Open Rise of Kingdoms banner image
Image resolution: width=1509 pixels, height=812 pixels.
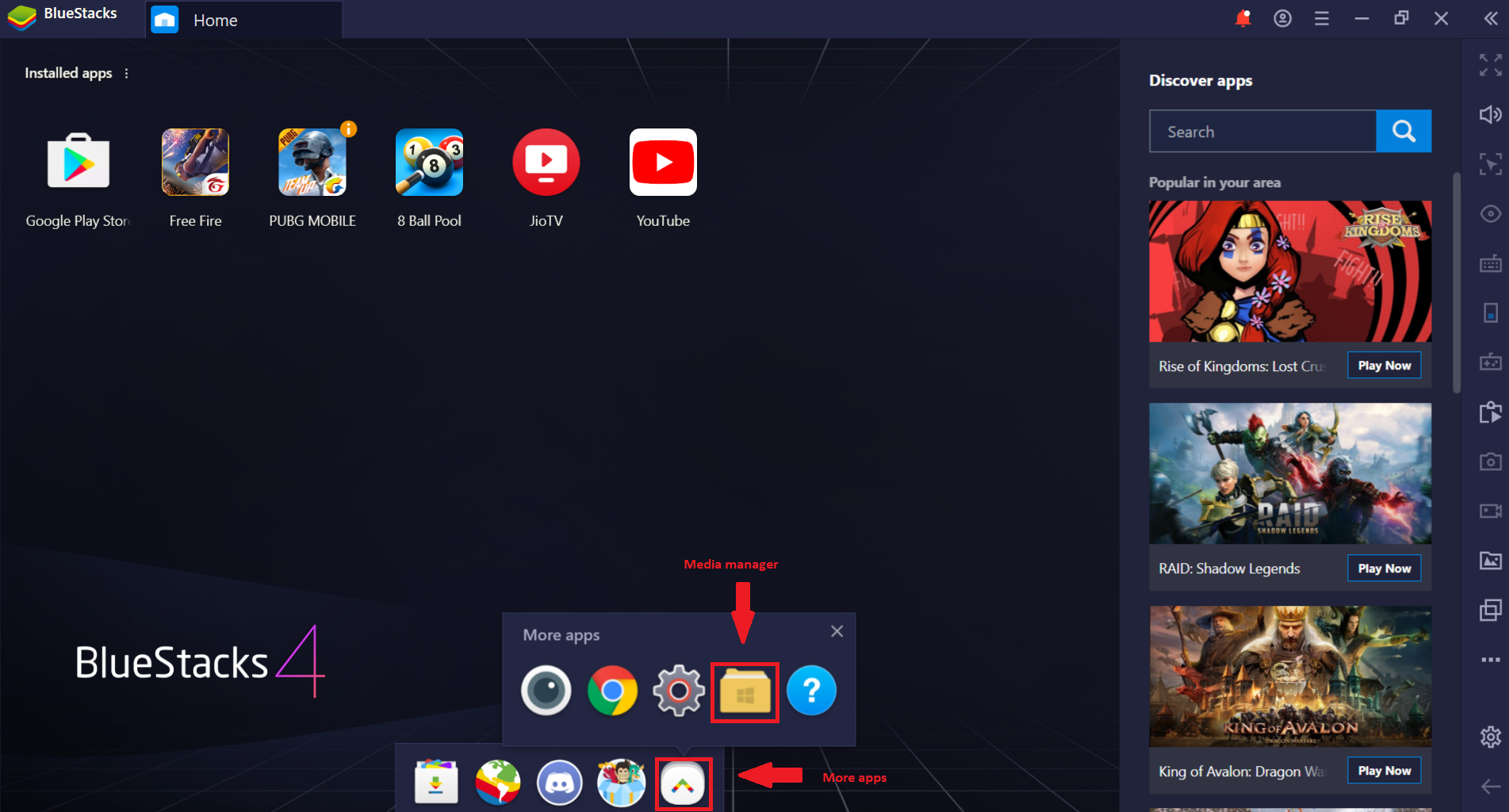tap(1290, 271)
